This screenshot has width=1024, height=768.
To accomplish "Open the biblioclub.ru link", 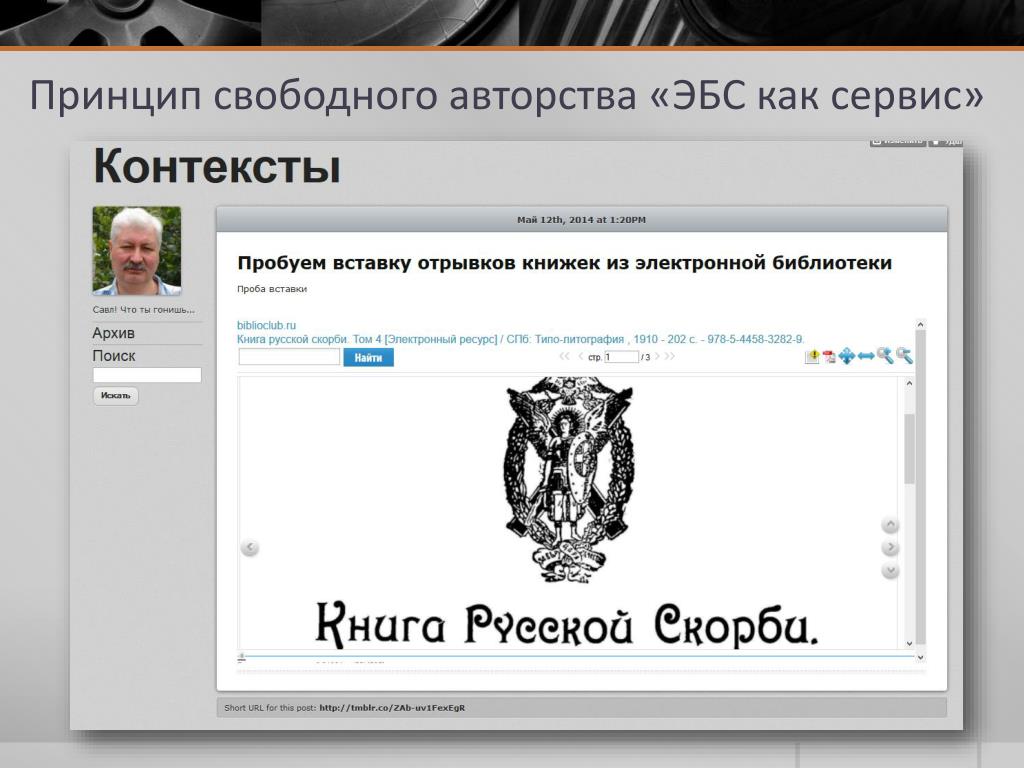I will 266,325.
